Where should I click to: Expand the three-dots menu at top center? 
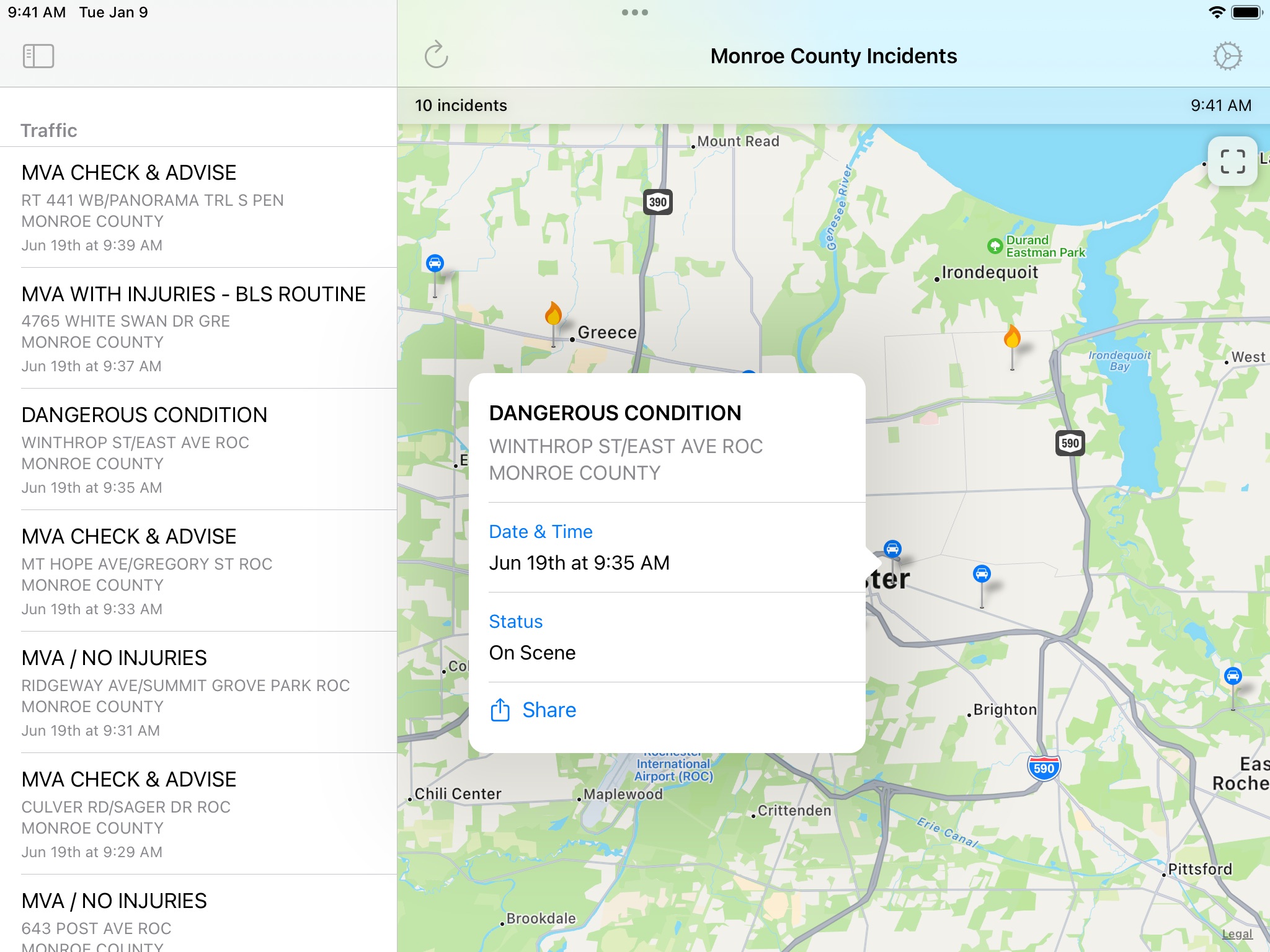[x=635, y=12]
